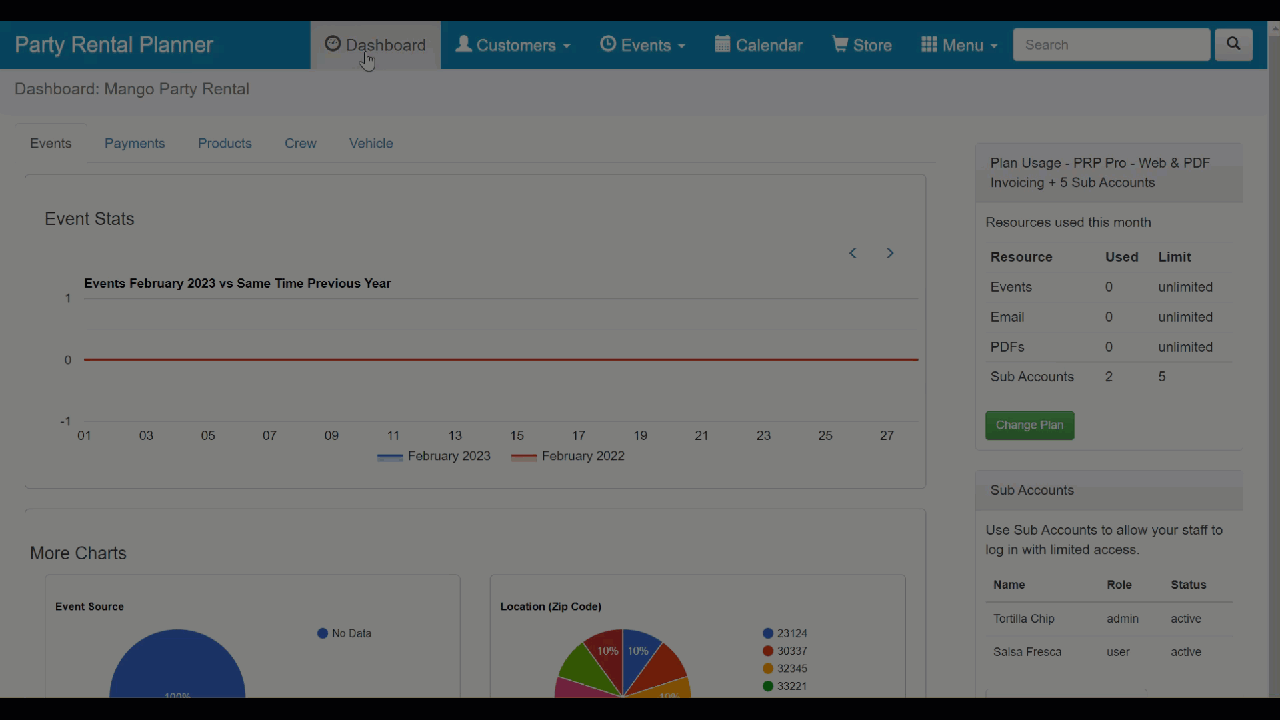The width and height of the screenshot is (1280, 720).
Task: Go to next month chart arrow
Action: point(890,253)
